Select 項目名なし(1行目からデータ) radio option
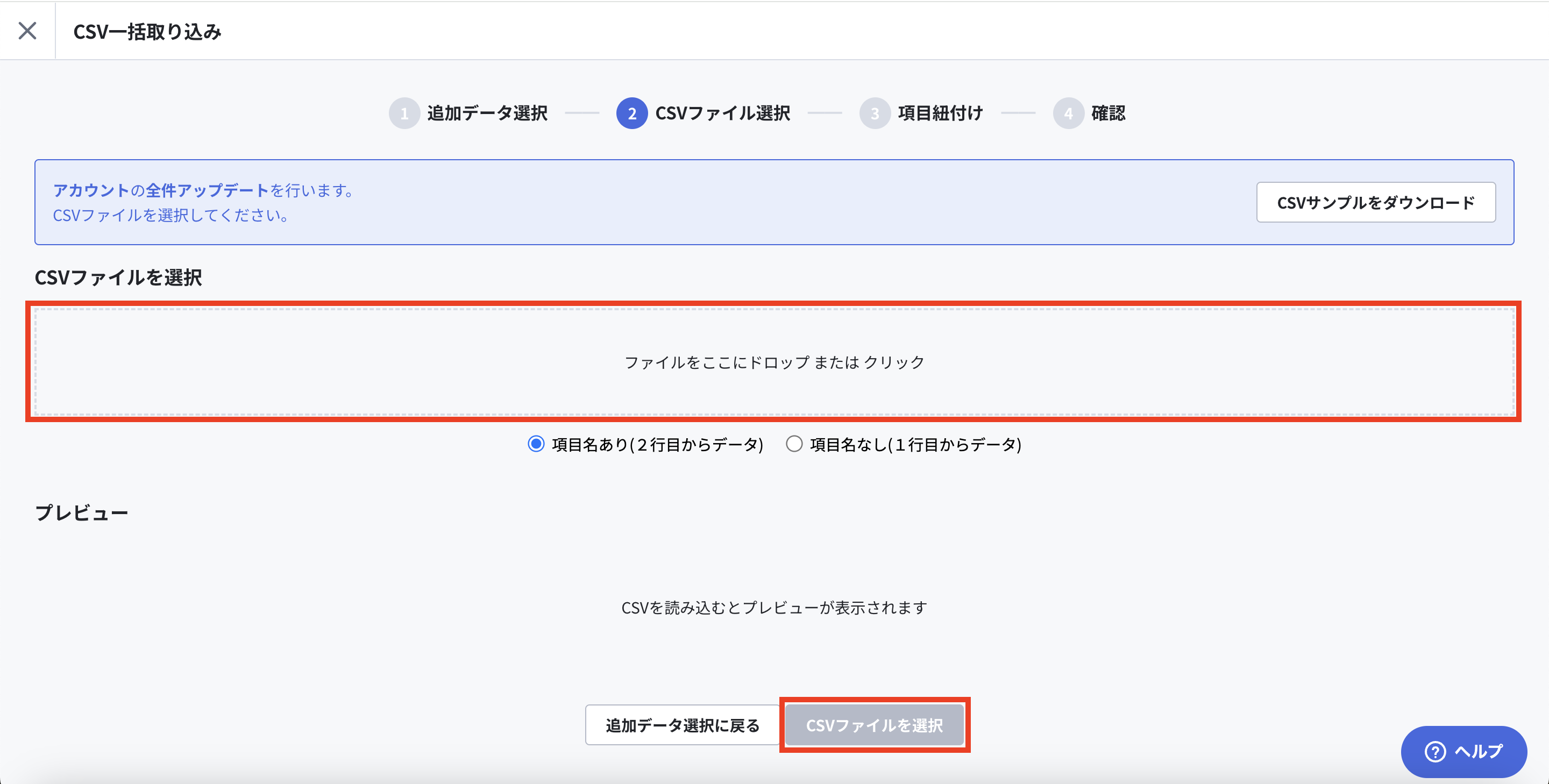This screenshot has width=1549, height=784. coord(794,444)
